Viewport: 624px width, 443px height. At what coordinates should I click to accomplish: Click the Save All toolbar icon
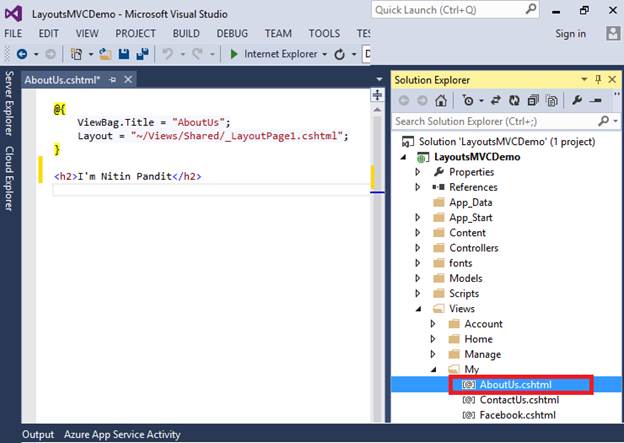[x=143, y=54]
